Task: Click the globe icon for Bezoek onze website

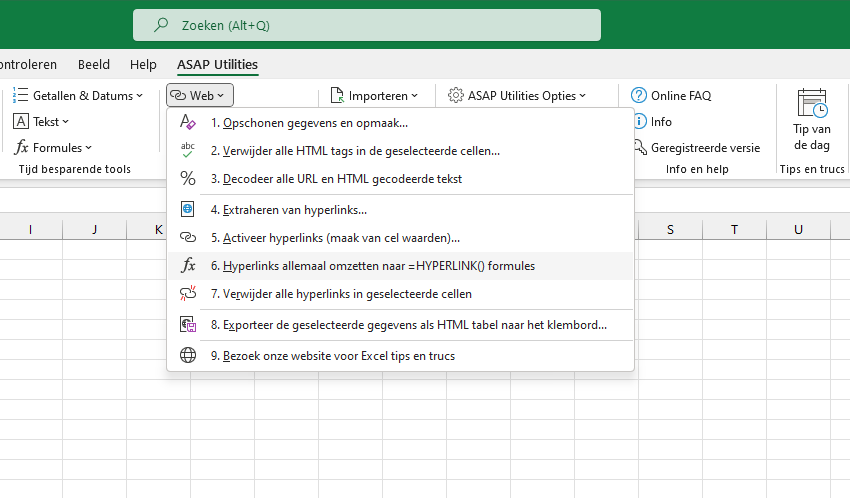Action: tap(188, 355)
